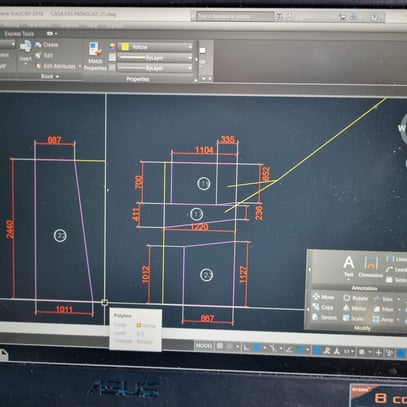
Task: Click the yellow color swatch
Action: 125,47
